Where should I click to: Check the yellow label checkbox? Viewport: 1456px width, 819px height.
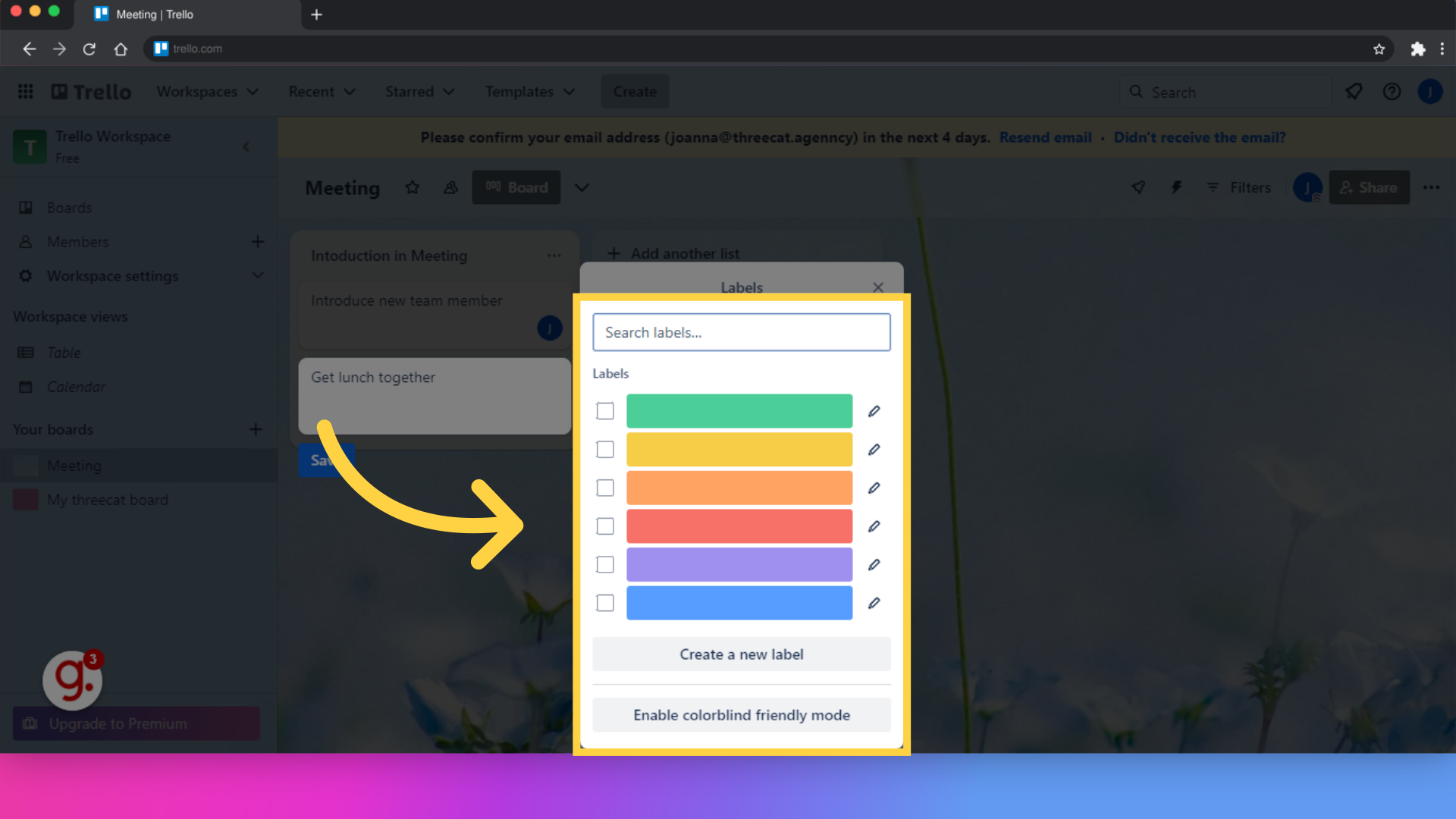605,450
